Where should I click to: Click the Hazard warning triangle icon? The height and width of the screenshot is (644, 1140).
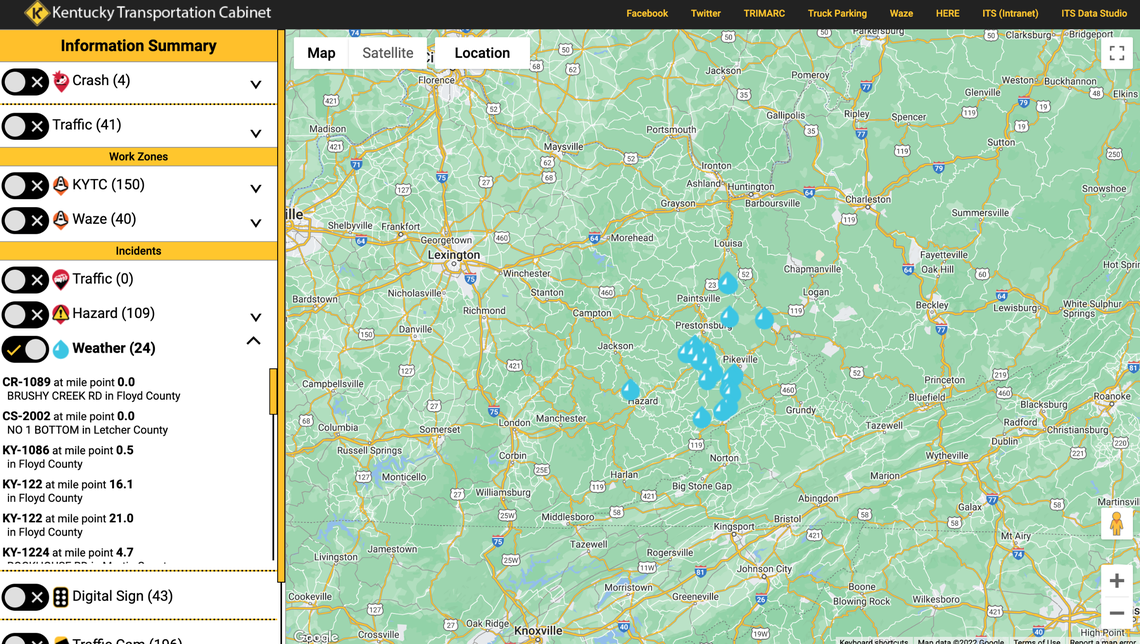pyautogui.click(x=60, y=314)
